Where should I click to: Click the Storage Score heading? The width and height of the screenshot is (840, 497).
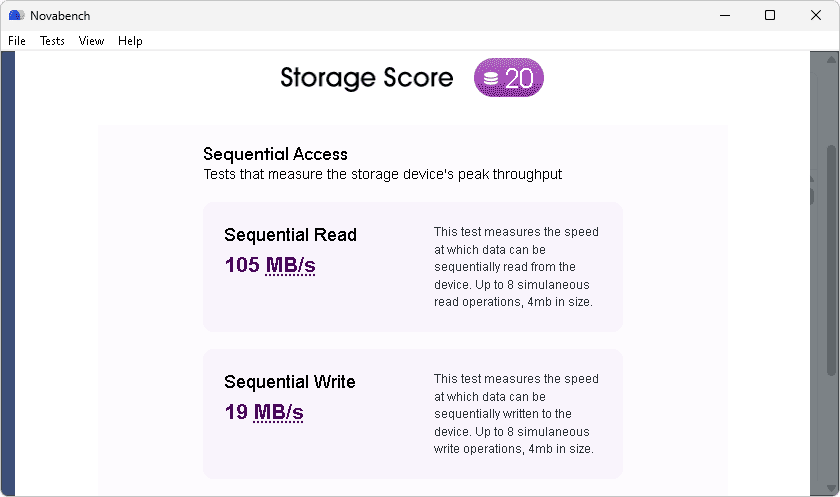(367, 78)
